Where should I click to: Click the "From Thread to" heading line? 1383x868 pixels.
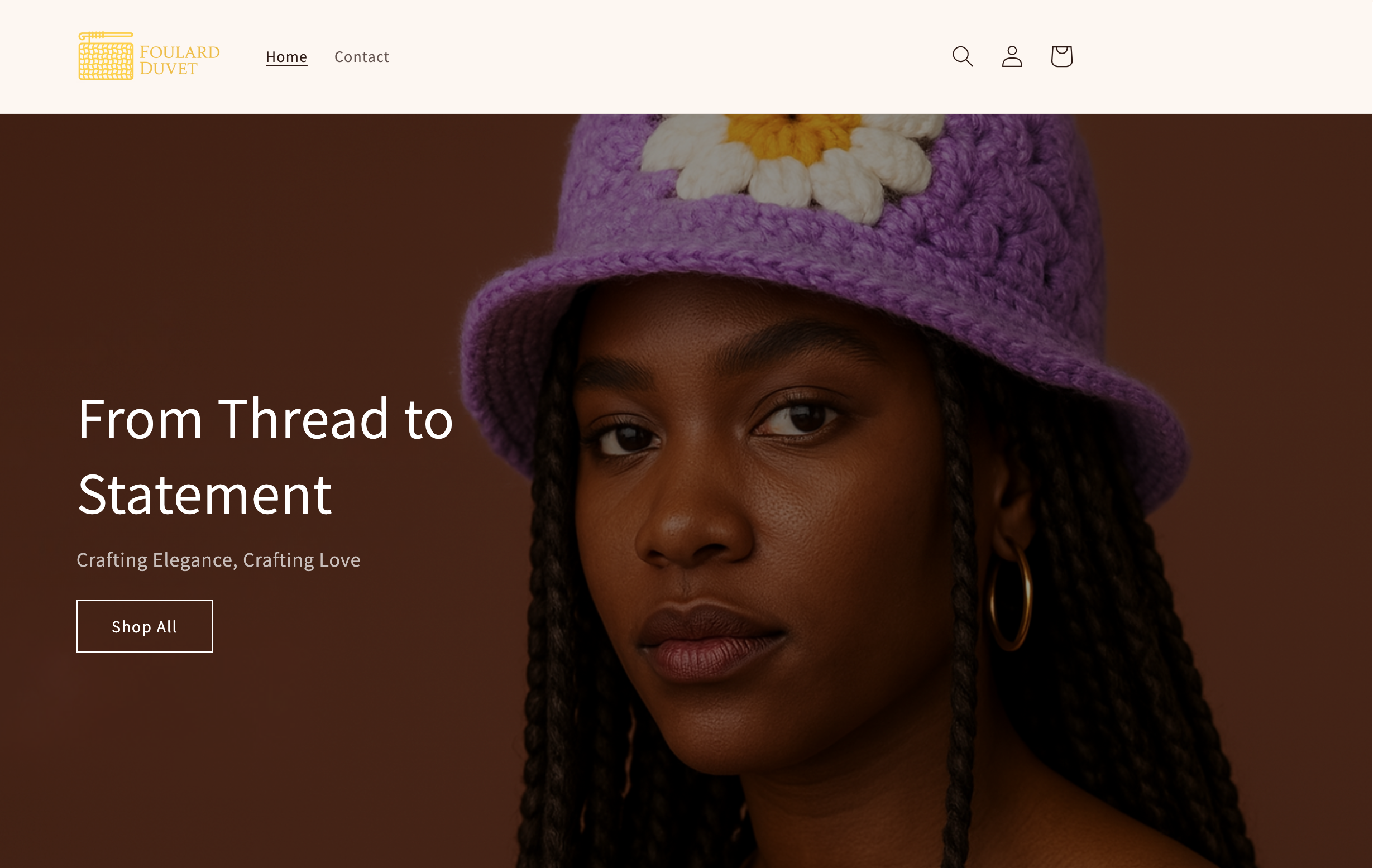(265, 419)
